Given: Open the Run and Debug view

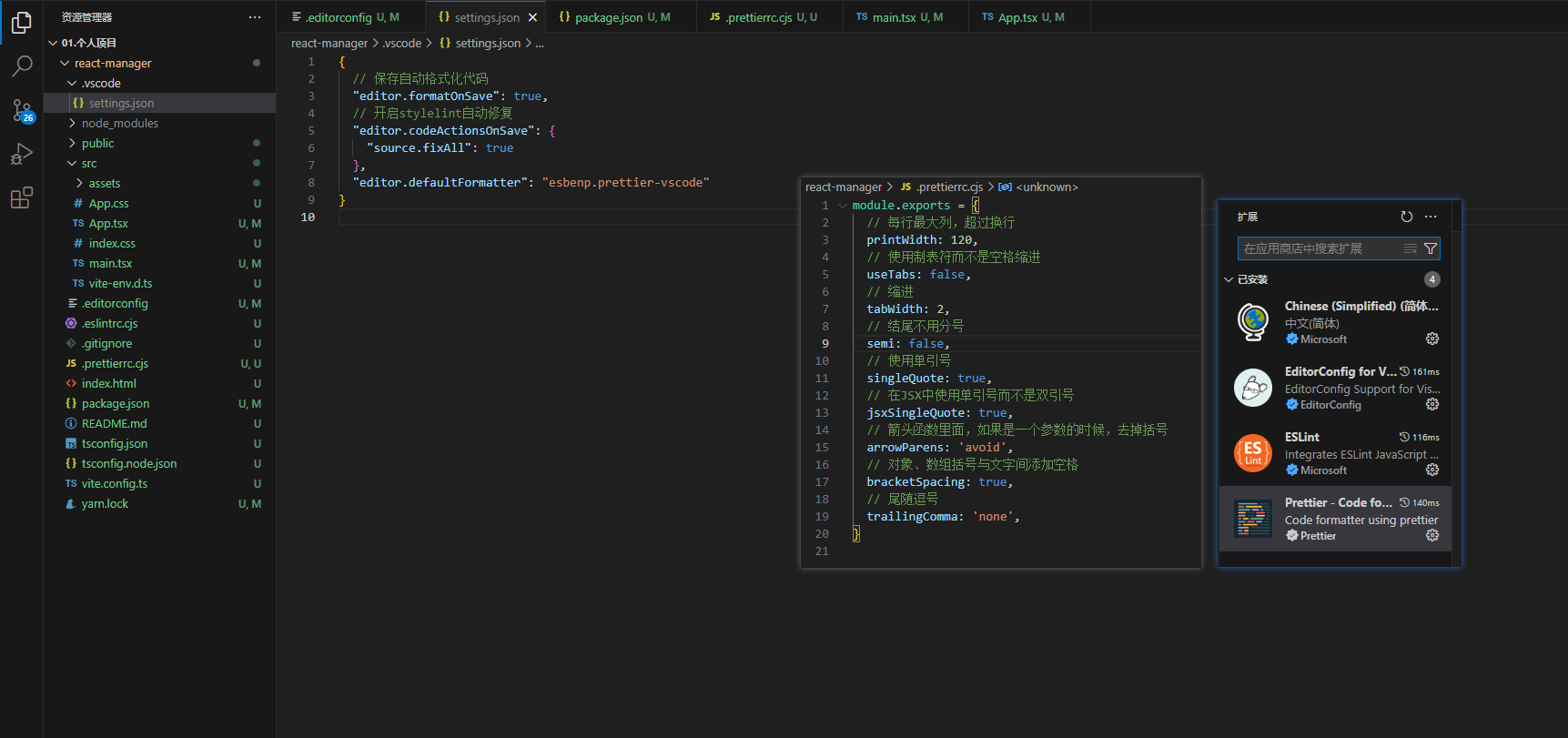Looking at the screenshot, I should (22, 154).
